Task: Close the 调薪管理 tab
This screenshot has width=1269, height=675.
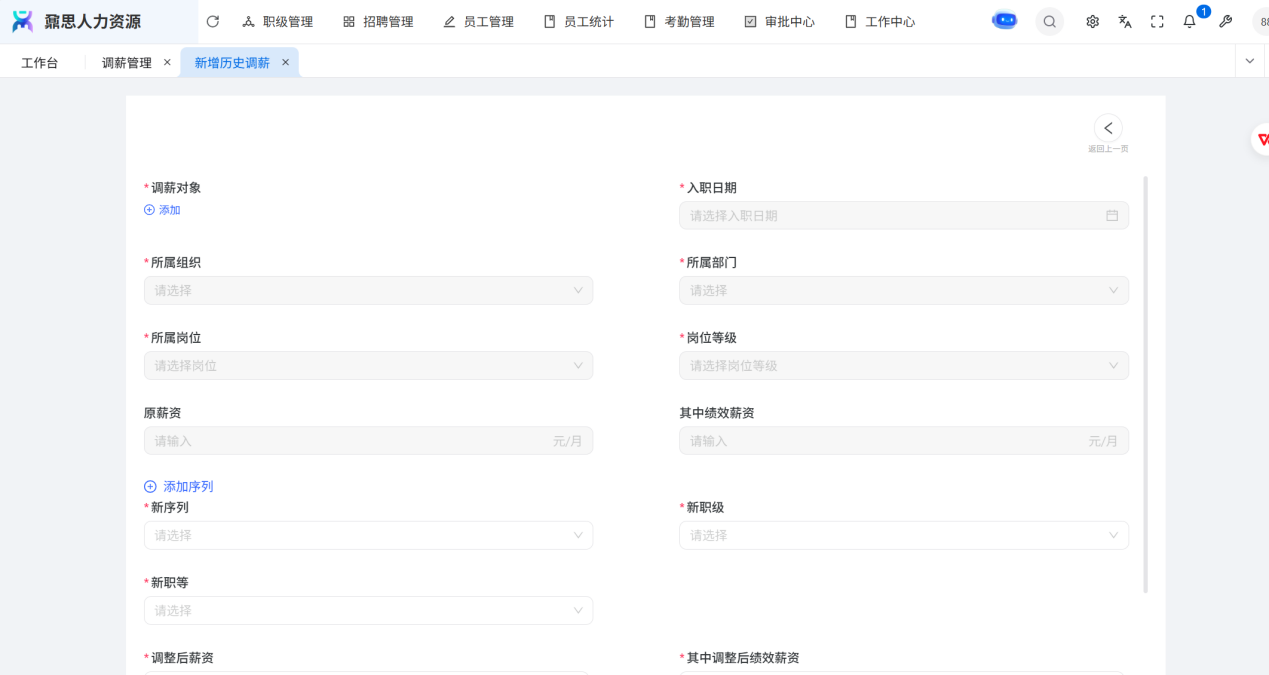Action: click(x=167, y=62)
